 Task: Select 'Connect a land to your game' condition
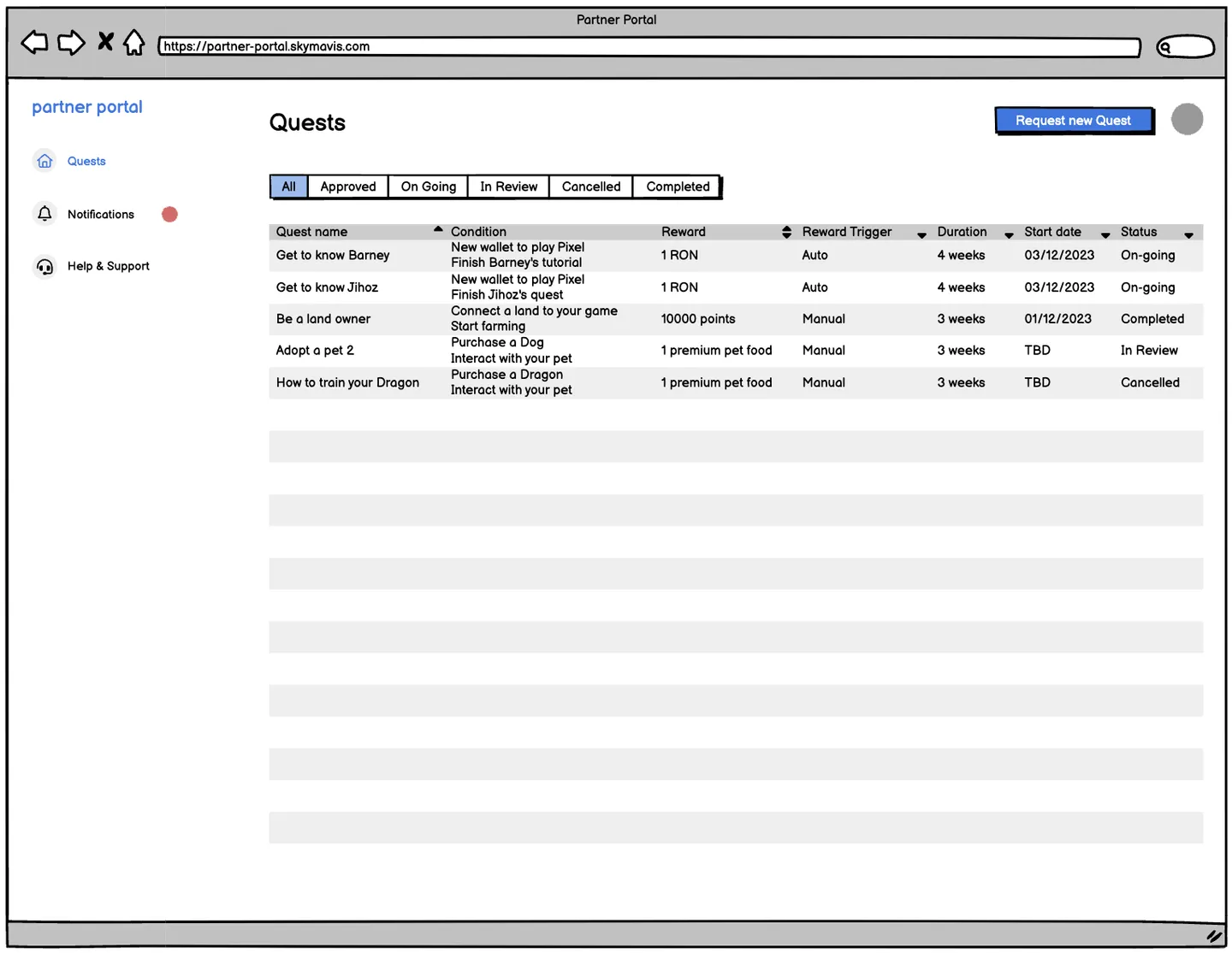[534, 311]
